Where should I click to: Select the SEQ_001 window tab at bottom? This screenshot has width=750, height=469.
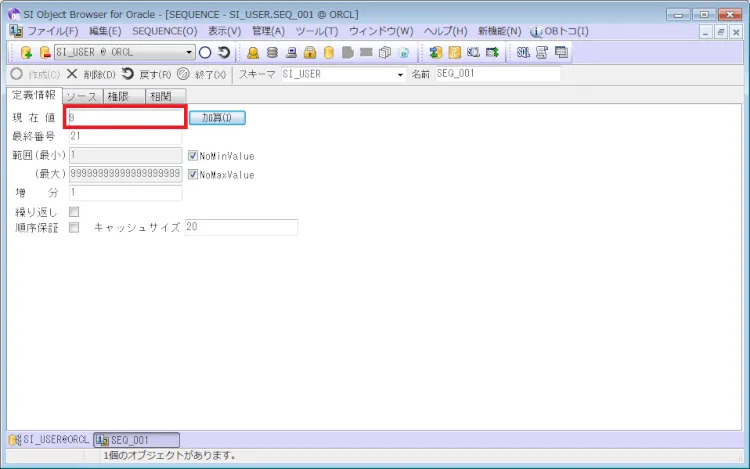pos(136,440)
